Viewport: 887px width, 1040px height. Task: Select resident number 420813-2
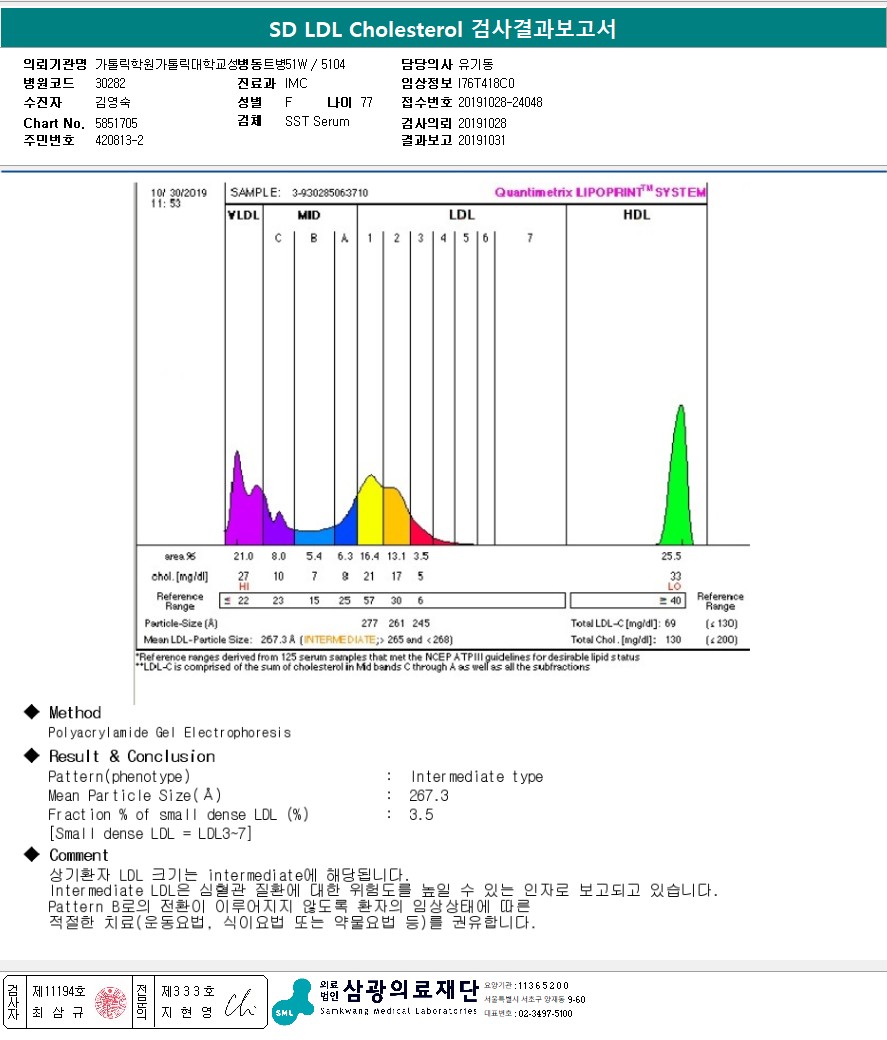pyautogui.click(x=119, y=140)
